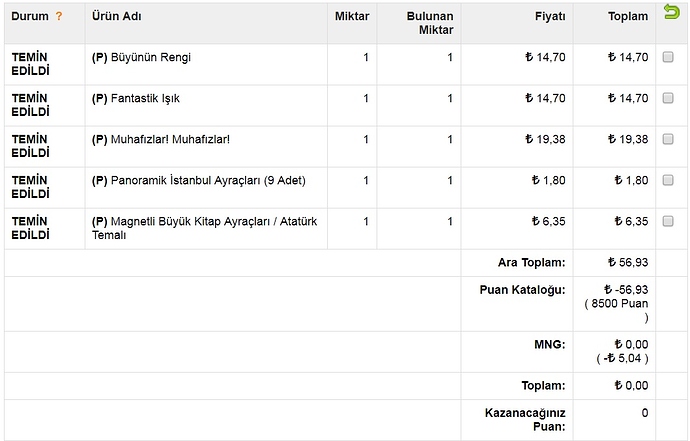Select the Bulunan Miktar column header
The width and height of the screenshot is (690, 441).
430,24
